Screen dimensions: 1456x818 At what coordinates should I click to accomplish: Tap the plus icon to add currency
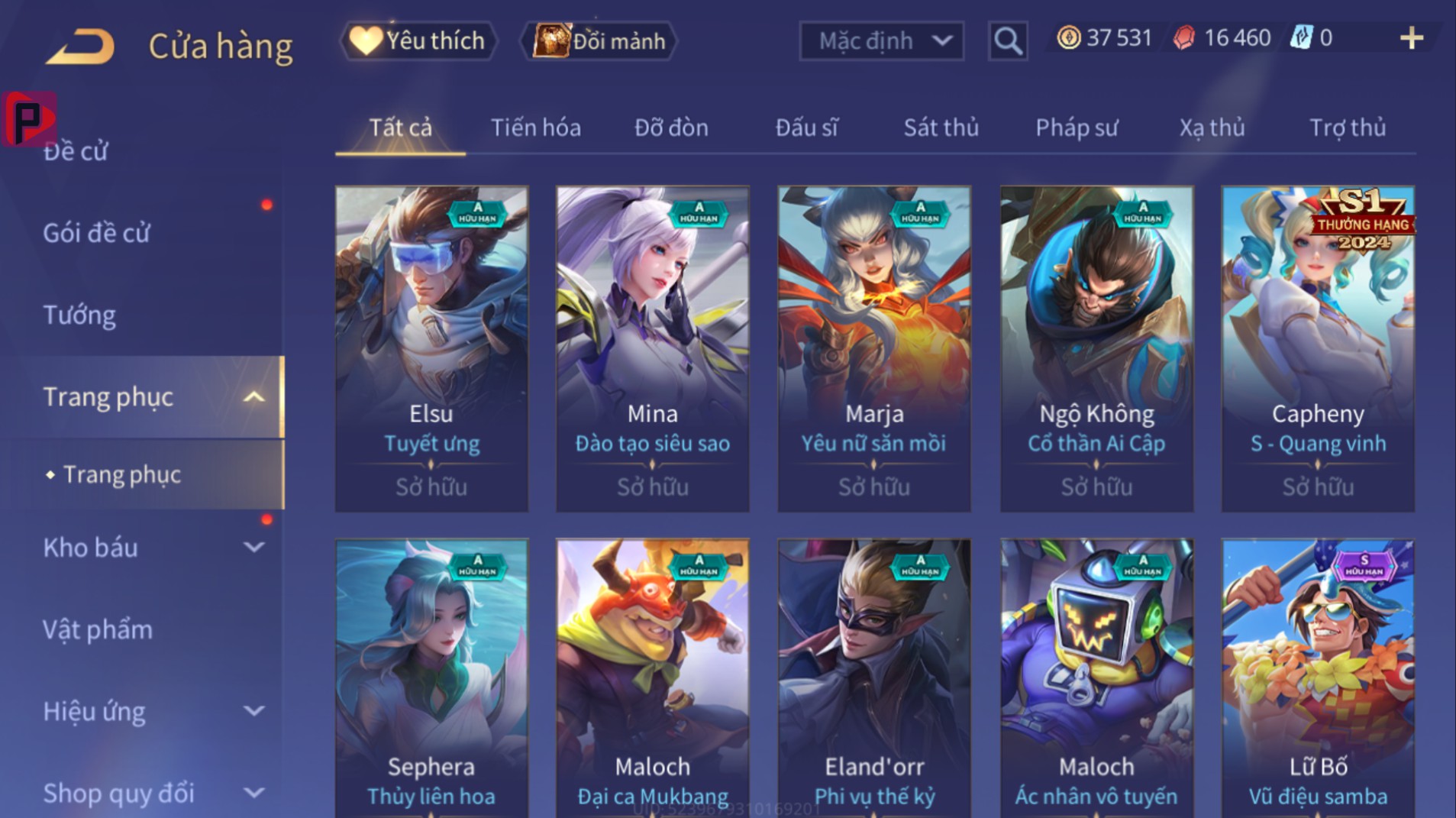(x=1412, y=38)
